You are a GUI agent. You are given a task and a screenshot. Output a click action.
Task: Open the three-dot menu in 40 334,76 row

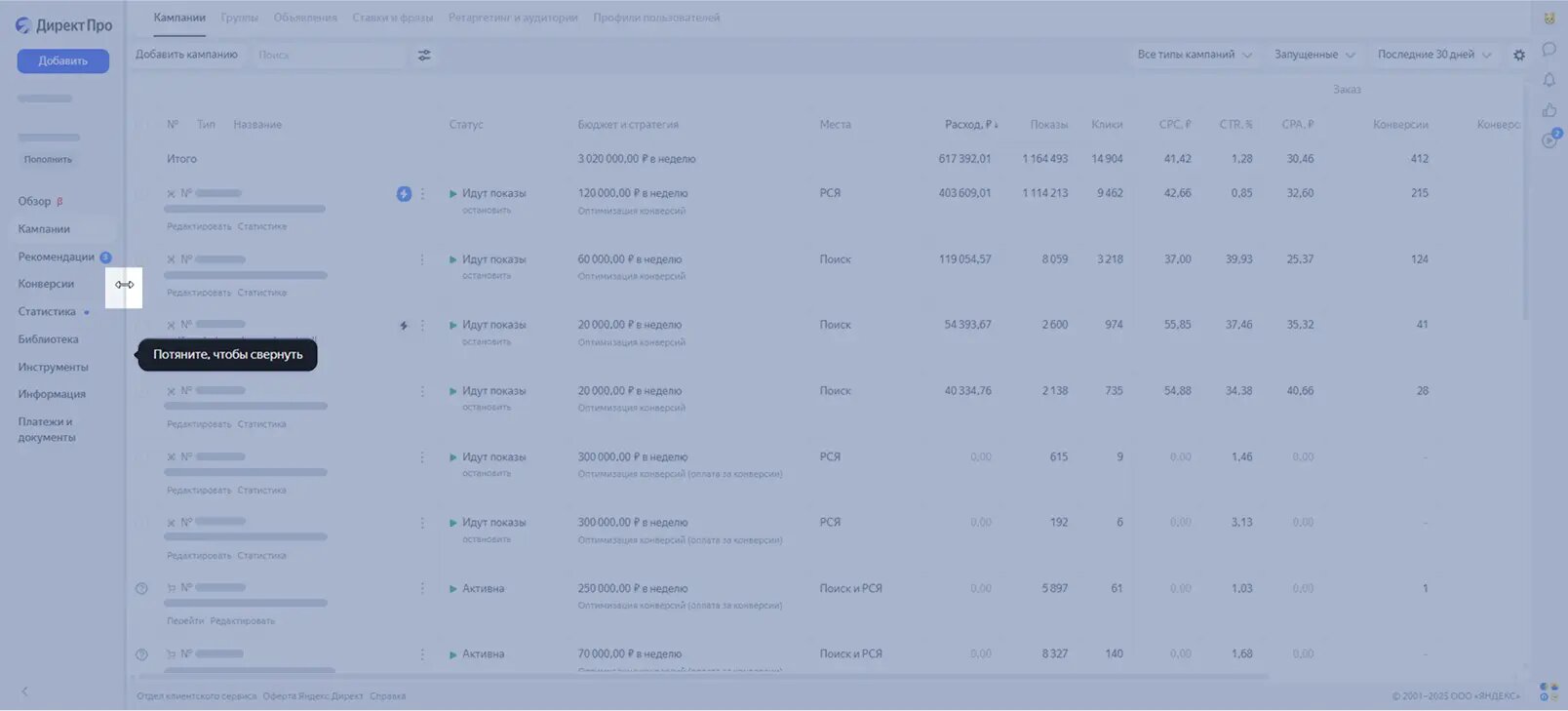(422, 391)
